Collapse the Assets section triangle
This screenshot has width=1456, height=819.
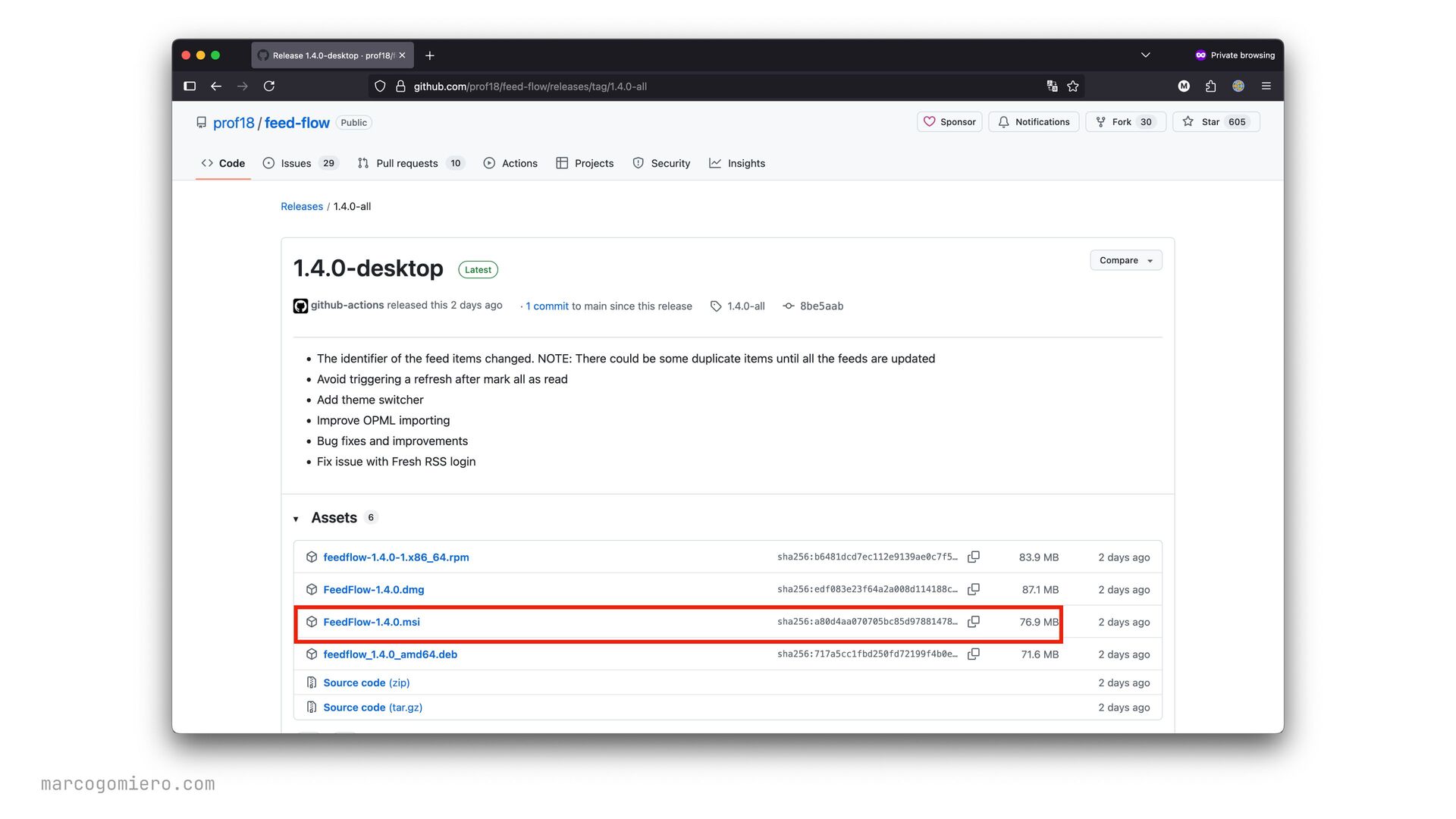point(296,519)
